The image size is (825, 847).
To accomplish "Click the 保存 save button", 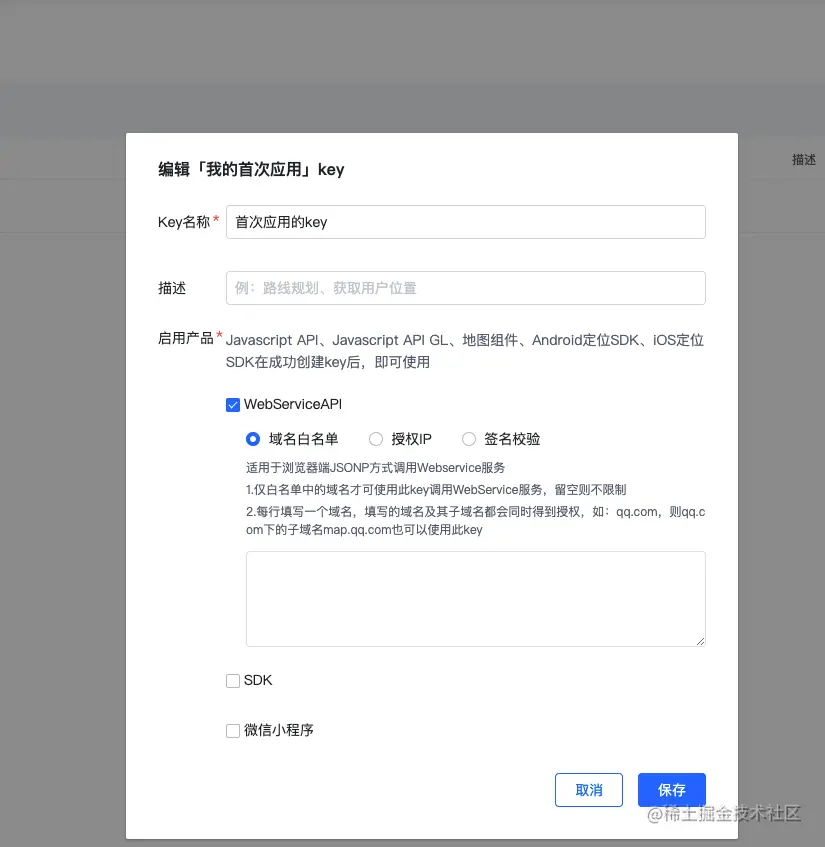I will pos(672,790).
